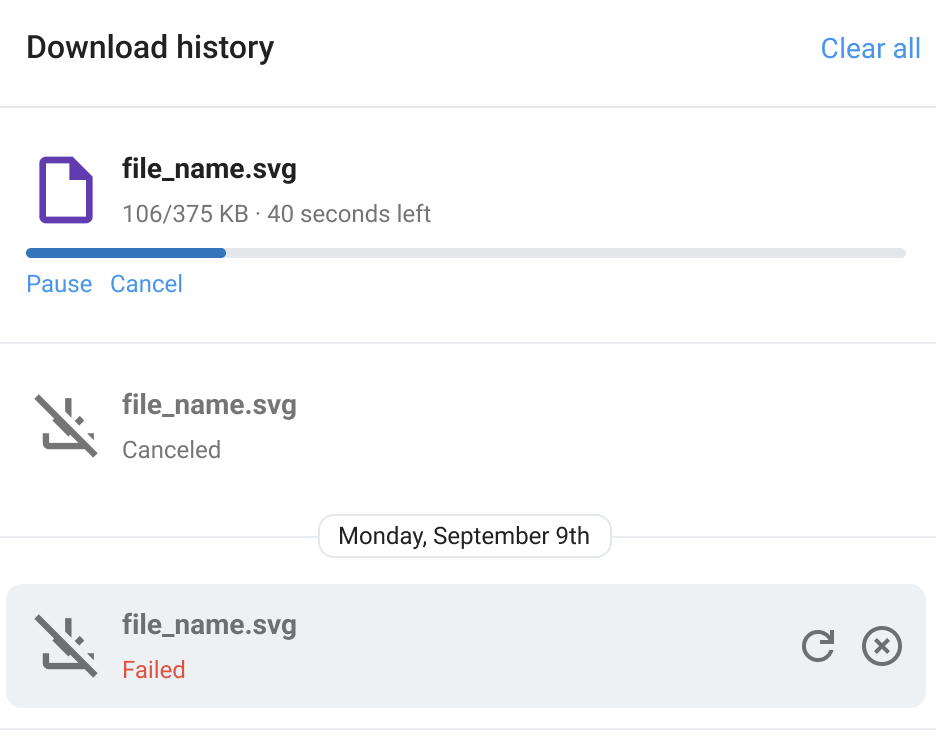936x752 pixels.
Task: Click the blue filled portion of the progress bar
Action: (126, 253)
